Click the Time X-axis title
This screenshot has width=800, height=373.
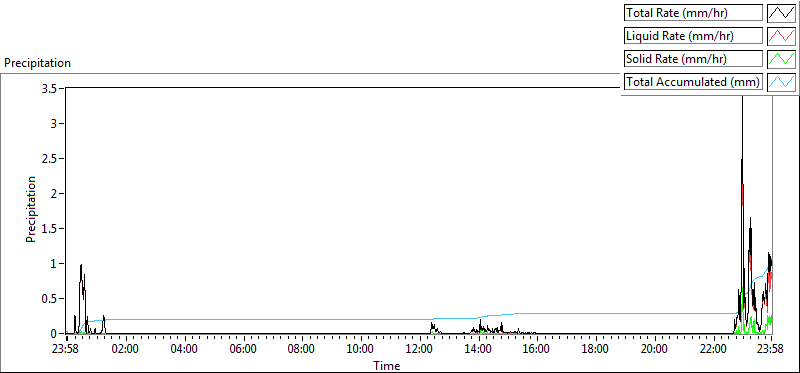[x=387, y=365]
